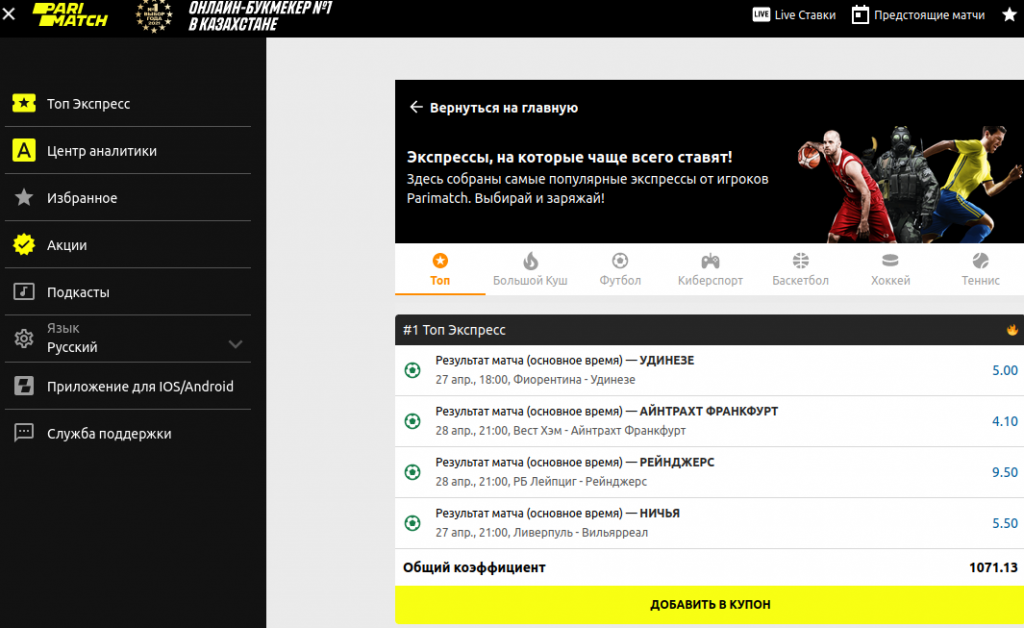This screenshot has height=628, width=1024.
Task: Select the Теннис tab
Action: click(x=980, y=270)
